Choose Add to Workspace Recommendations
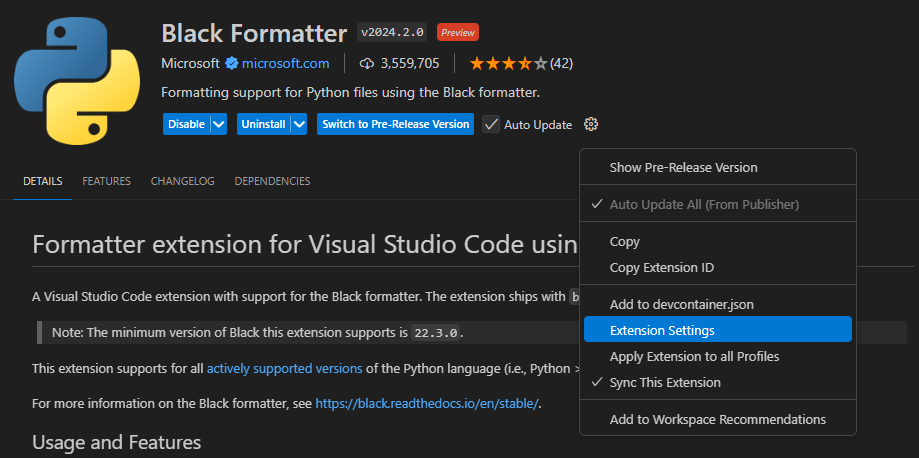Viewport: 919px width, 458px height. point(717,419)
